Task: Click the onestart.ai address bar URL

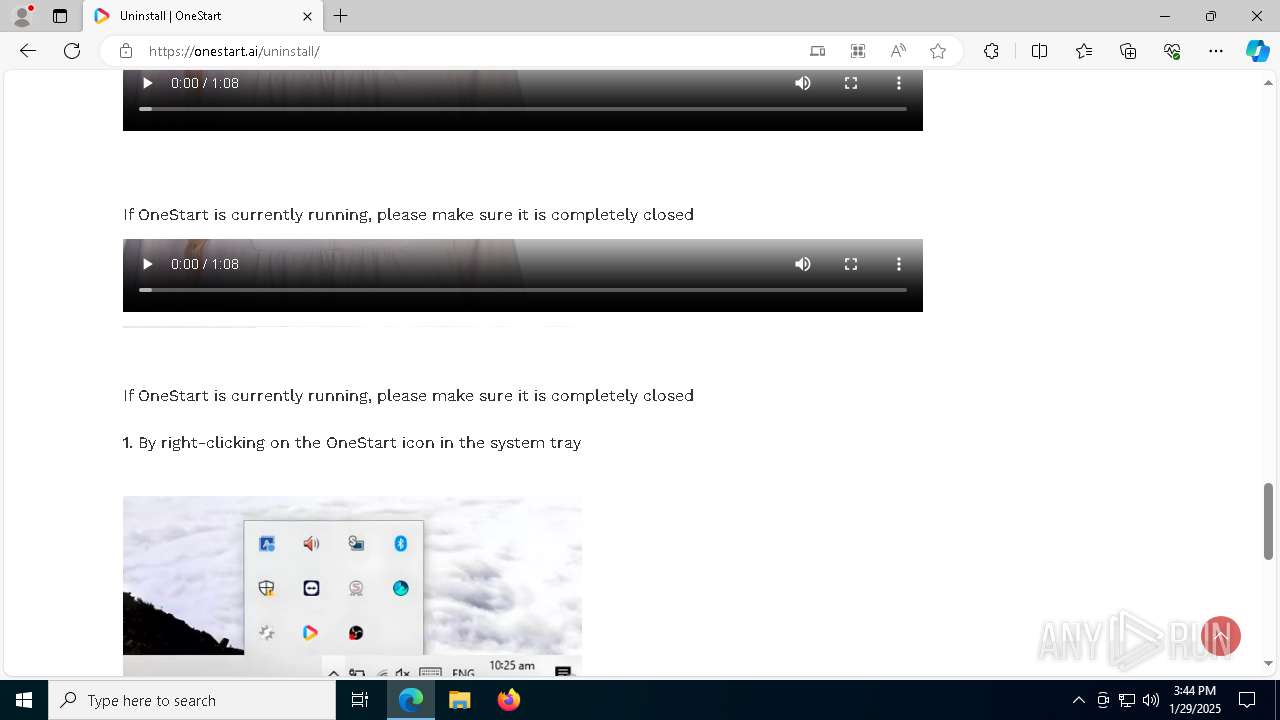Action: pyautogui.click(x=234, y=51)
